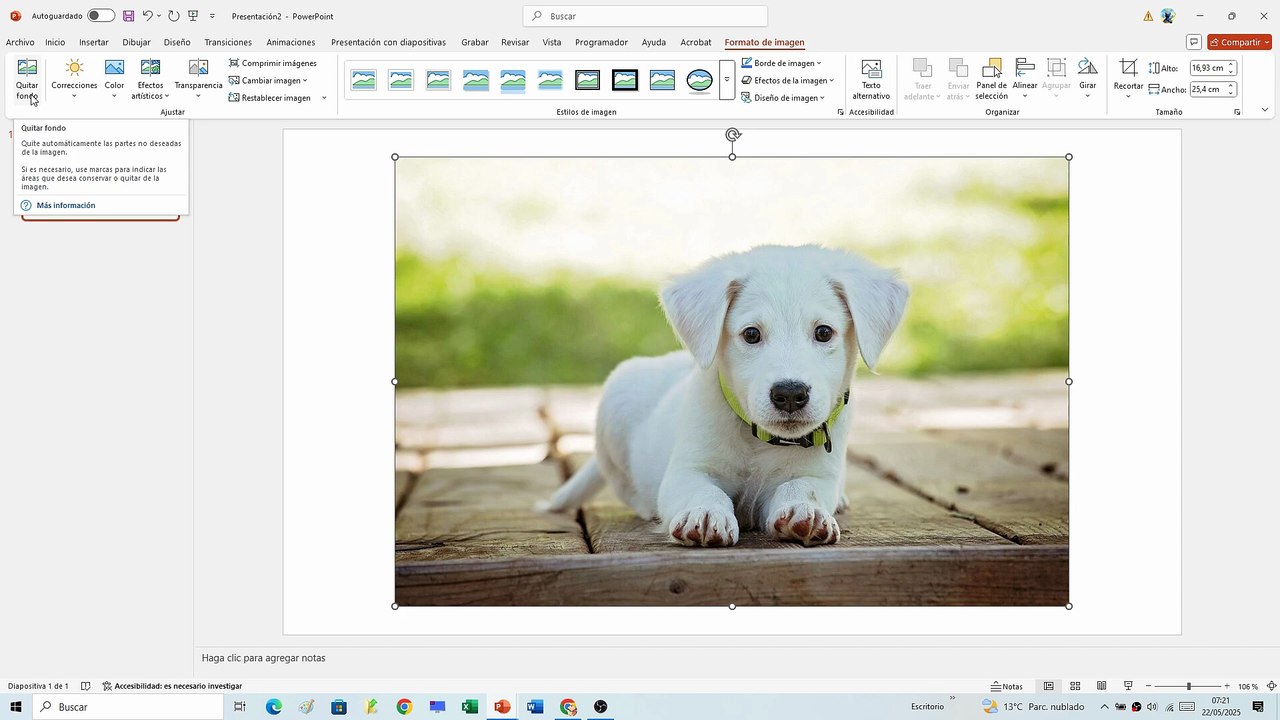The image size is (1280, 720).
Task: Open the Más información link
Action: pos(66,205)
